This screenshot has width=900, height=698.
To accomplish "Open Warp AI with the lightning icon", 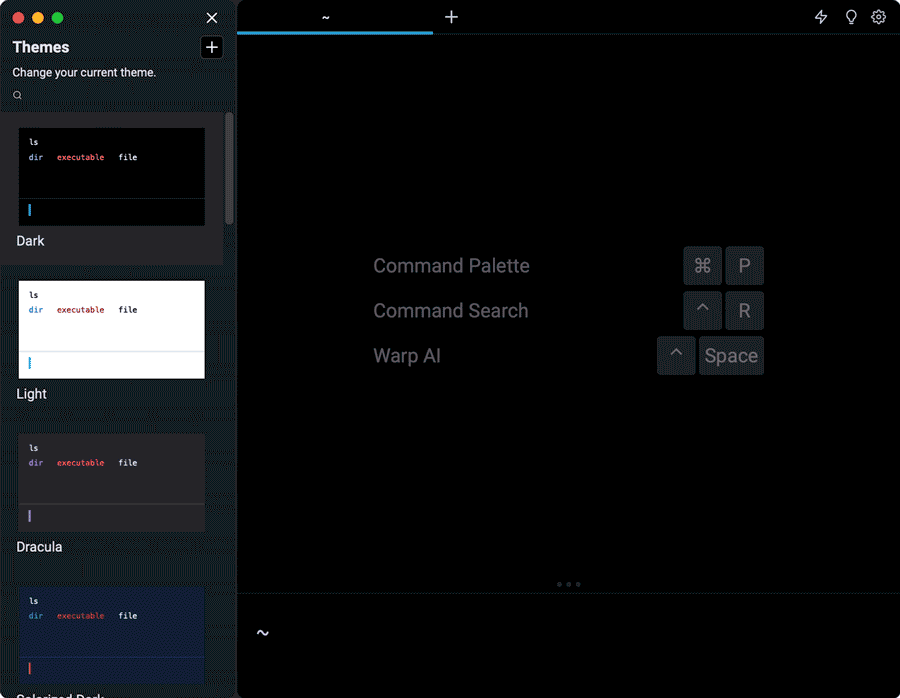I will click(820, 17).
